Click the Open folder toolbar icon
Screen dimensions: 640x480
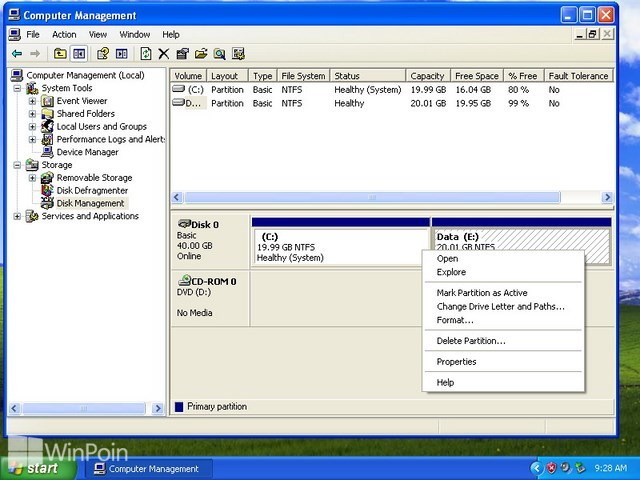click(201, 53)
